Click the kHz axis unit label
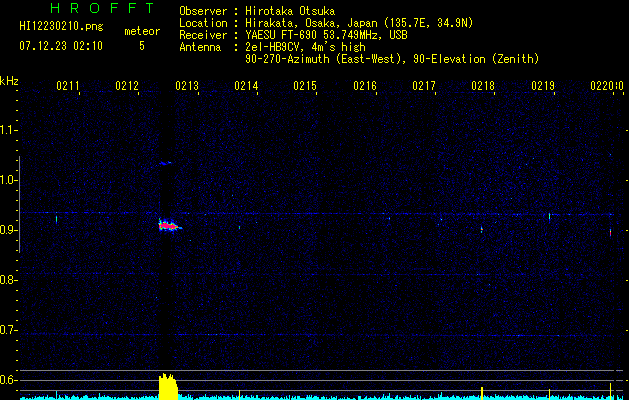Image resolution: width=629 pixels, height=400 pixels. pos(9,81)
